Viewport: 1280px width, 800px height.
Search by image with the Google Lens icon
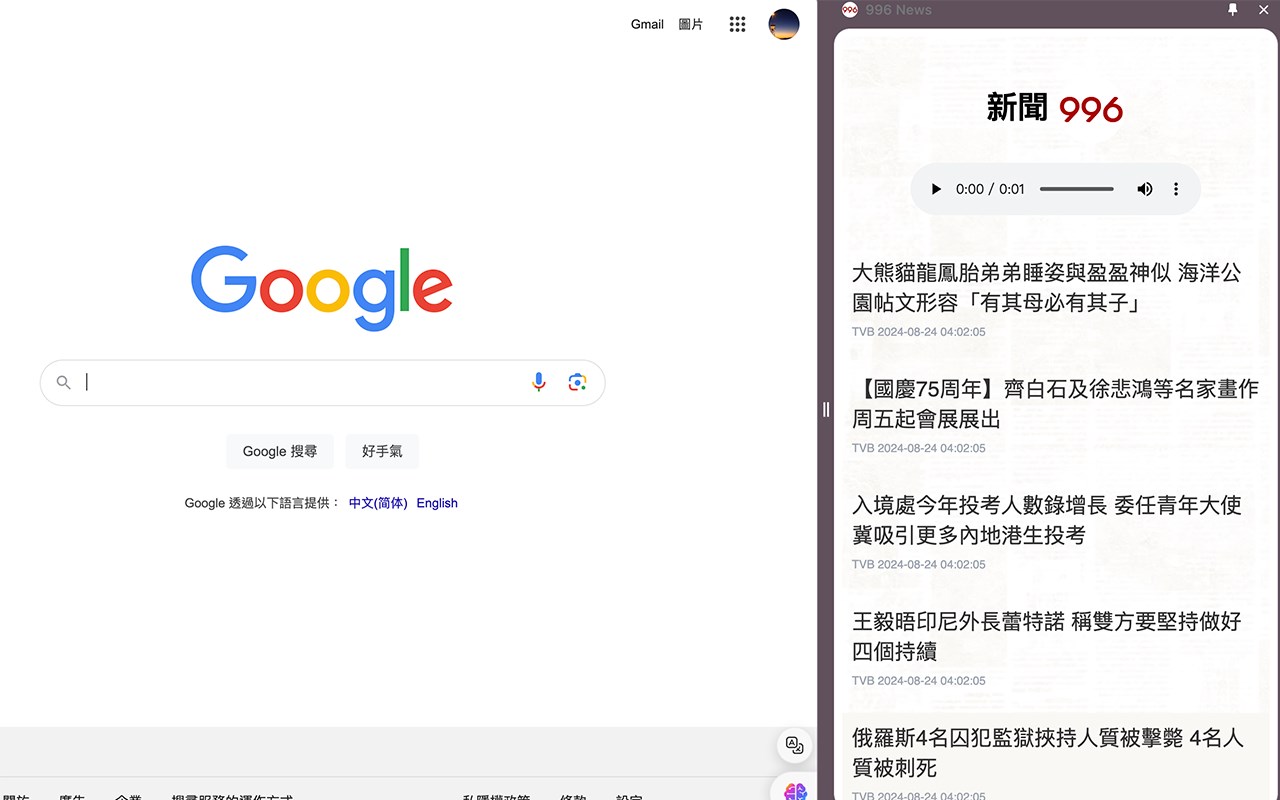(577, 382)
